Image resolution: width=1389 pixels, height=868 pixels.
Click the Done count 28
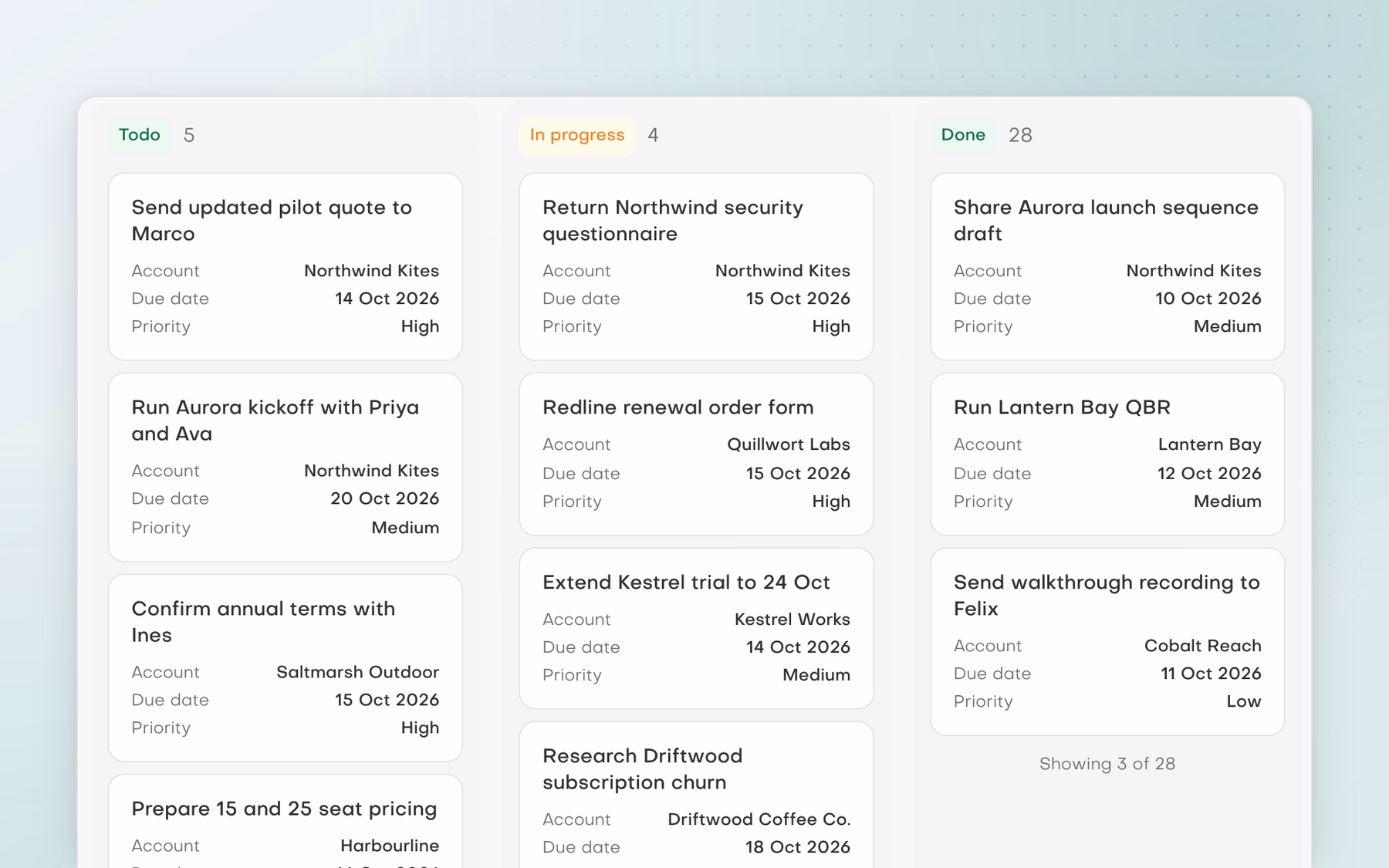click(x=1020, y=135)
